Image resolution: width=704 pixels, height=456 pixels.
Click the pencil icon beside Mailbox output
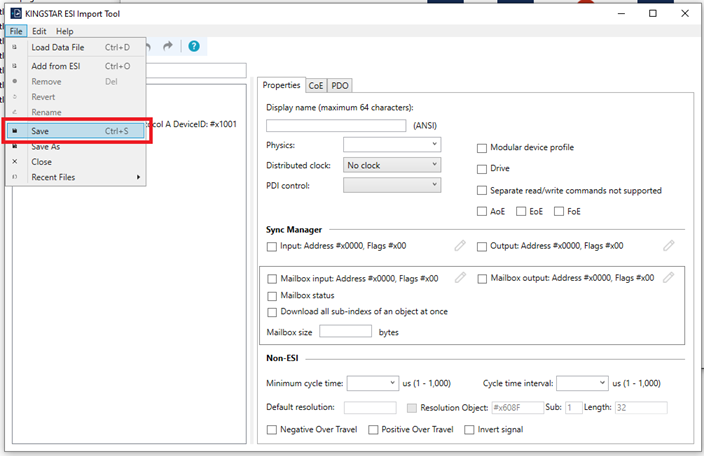669,278
